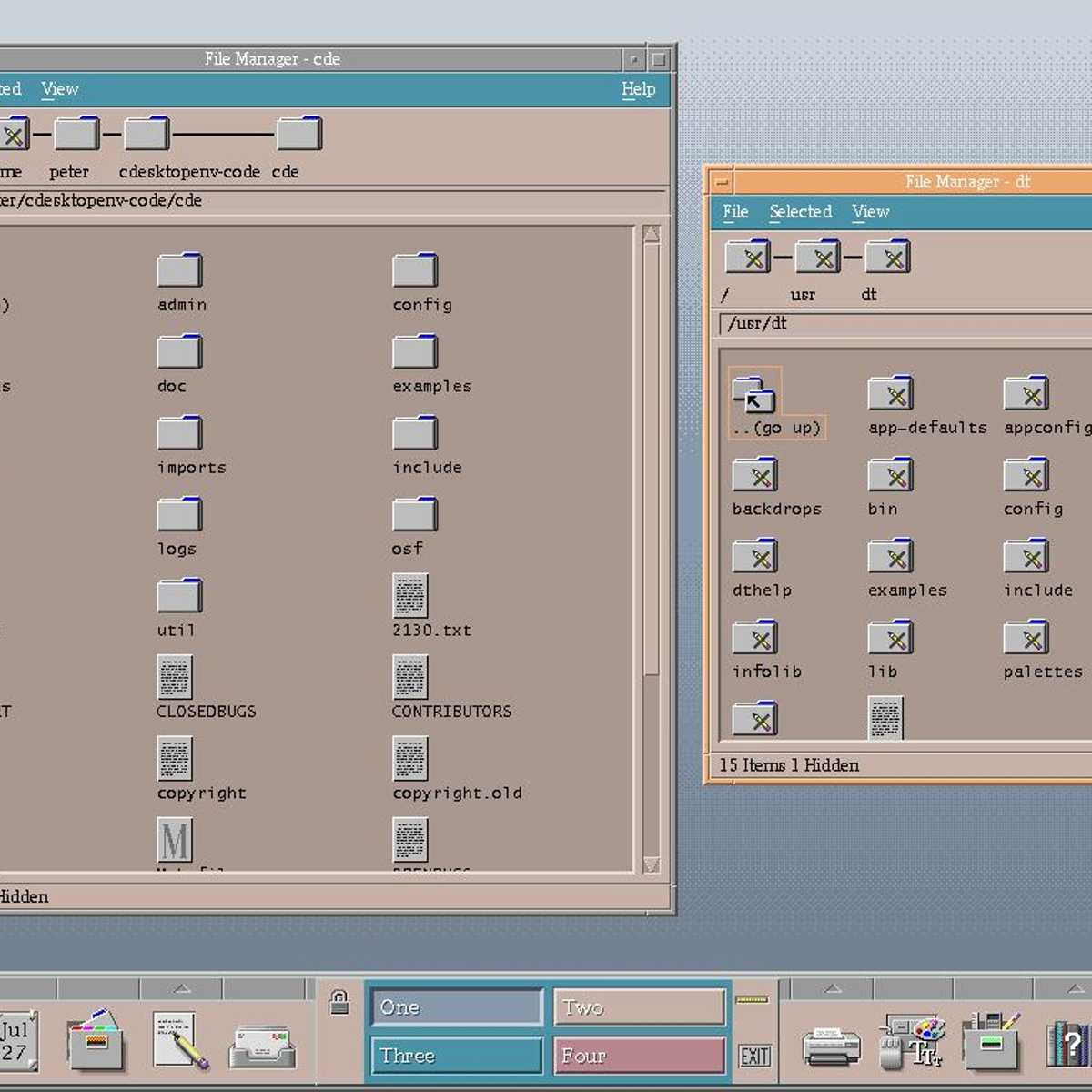Expand the subpanel arrow above the Text Editor
The height and width of the screenshot is (1092, 1092).
pyautogui.click(x=182, y=986)
